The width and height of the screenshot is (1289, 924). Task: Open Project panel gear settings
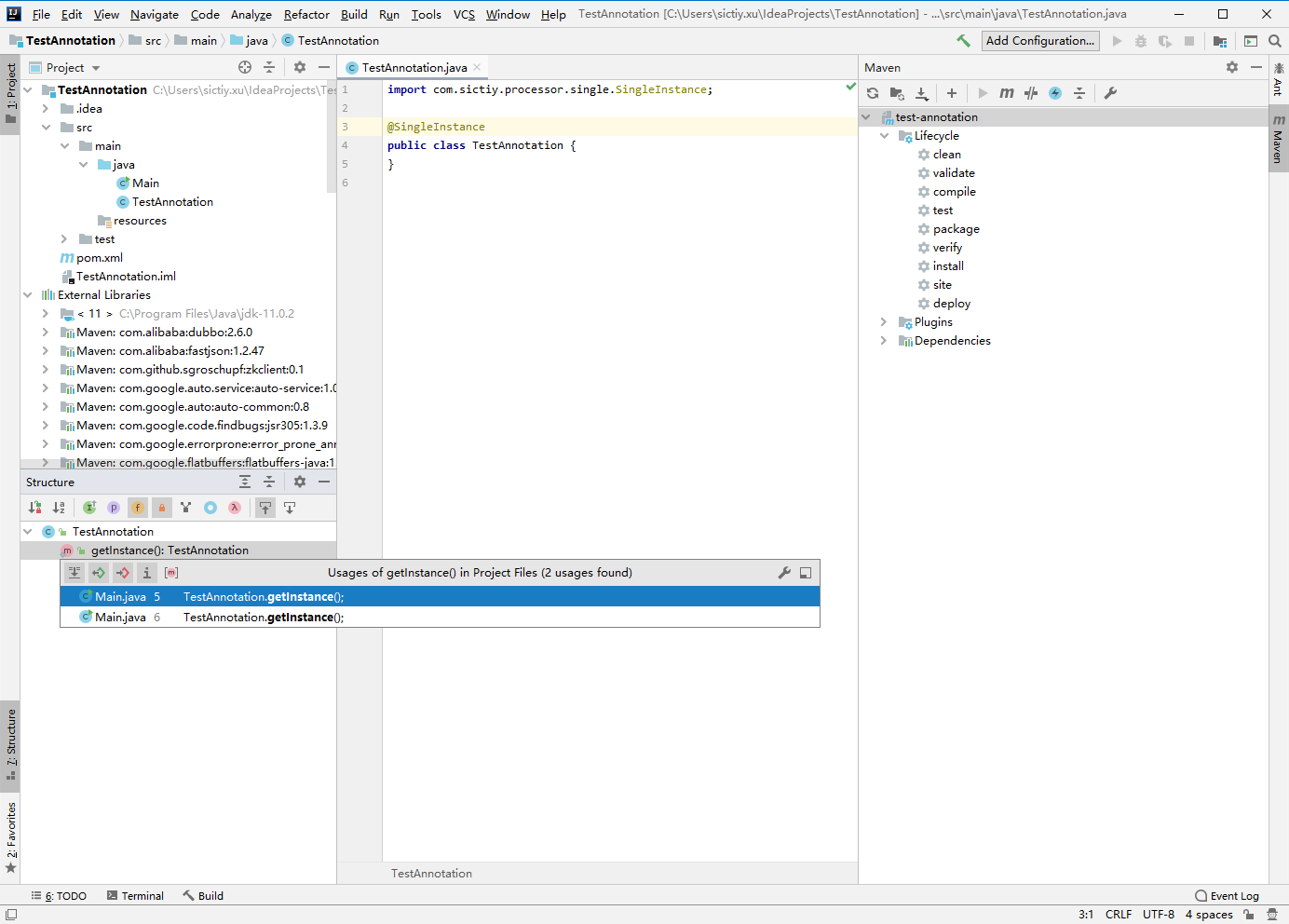click(x=300, y=67)
